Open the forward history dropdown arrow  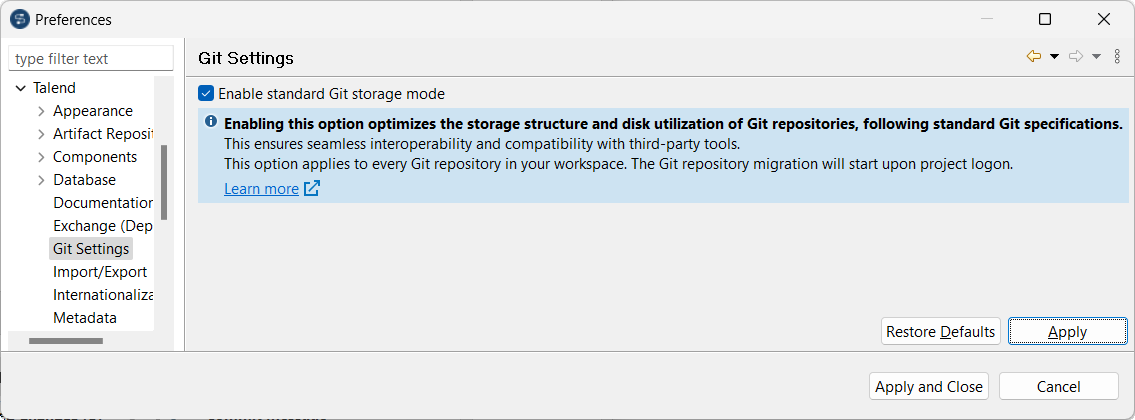(1096, 57)
